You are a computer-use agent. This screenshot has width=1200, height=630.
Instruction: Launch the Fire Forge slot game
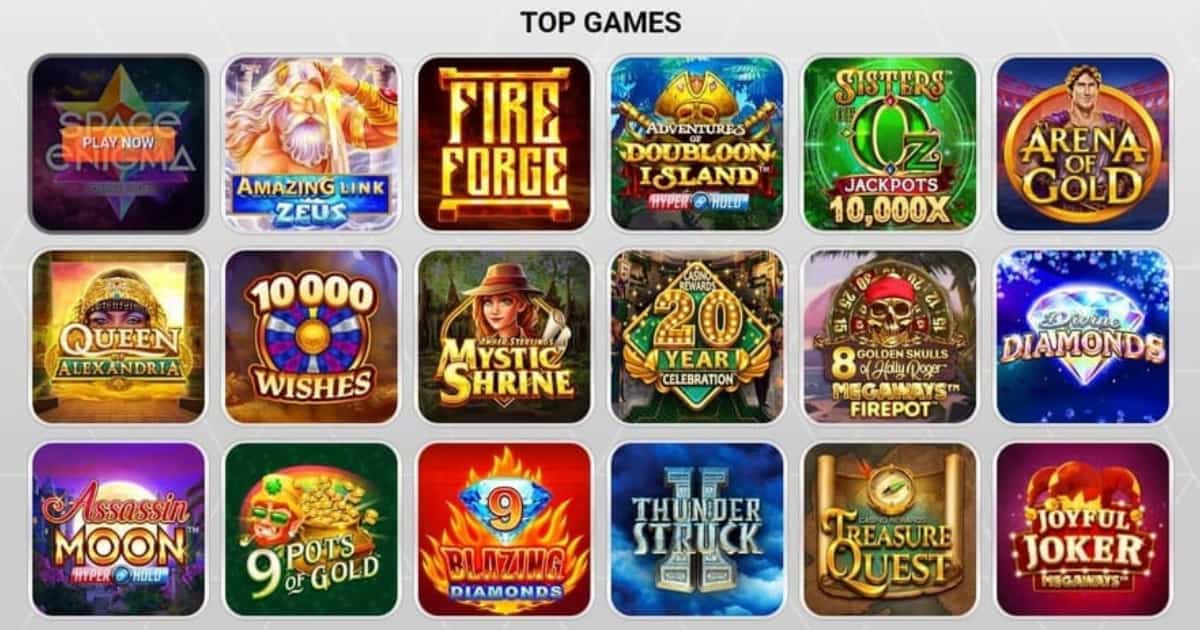(504, 144)
